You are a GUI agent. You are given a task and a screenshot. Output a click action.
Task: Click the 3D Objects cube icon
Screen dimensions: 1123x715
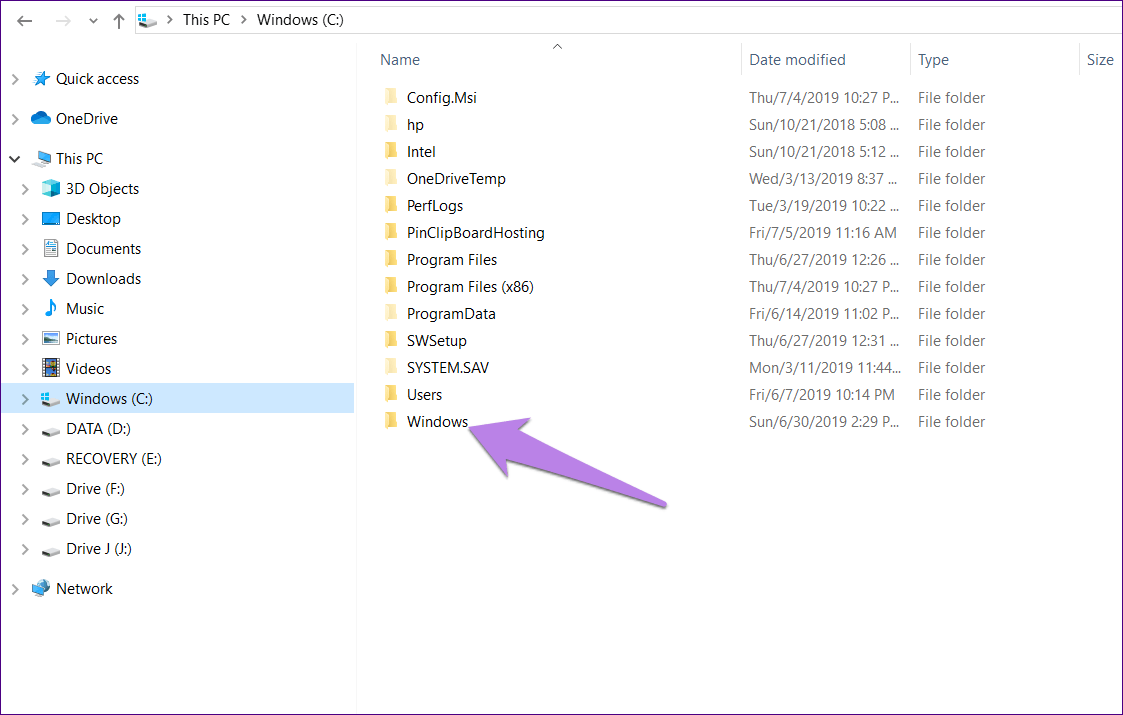51,188
